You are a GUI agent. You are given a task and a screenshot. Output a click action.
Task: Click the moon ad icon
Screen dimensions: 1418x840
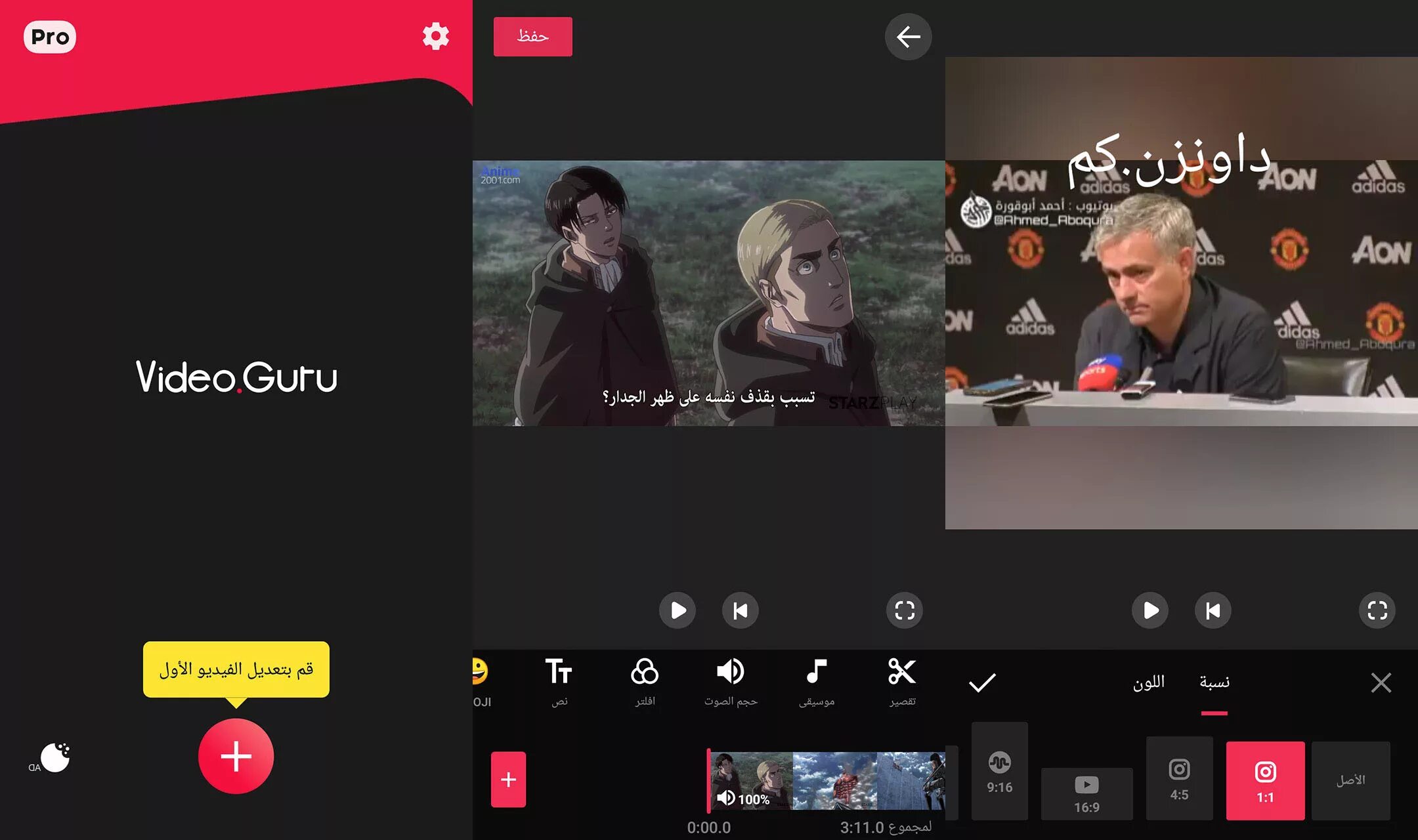(x=55, y=759)
